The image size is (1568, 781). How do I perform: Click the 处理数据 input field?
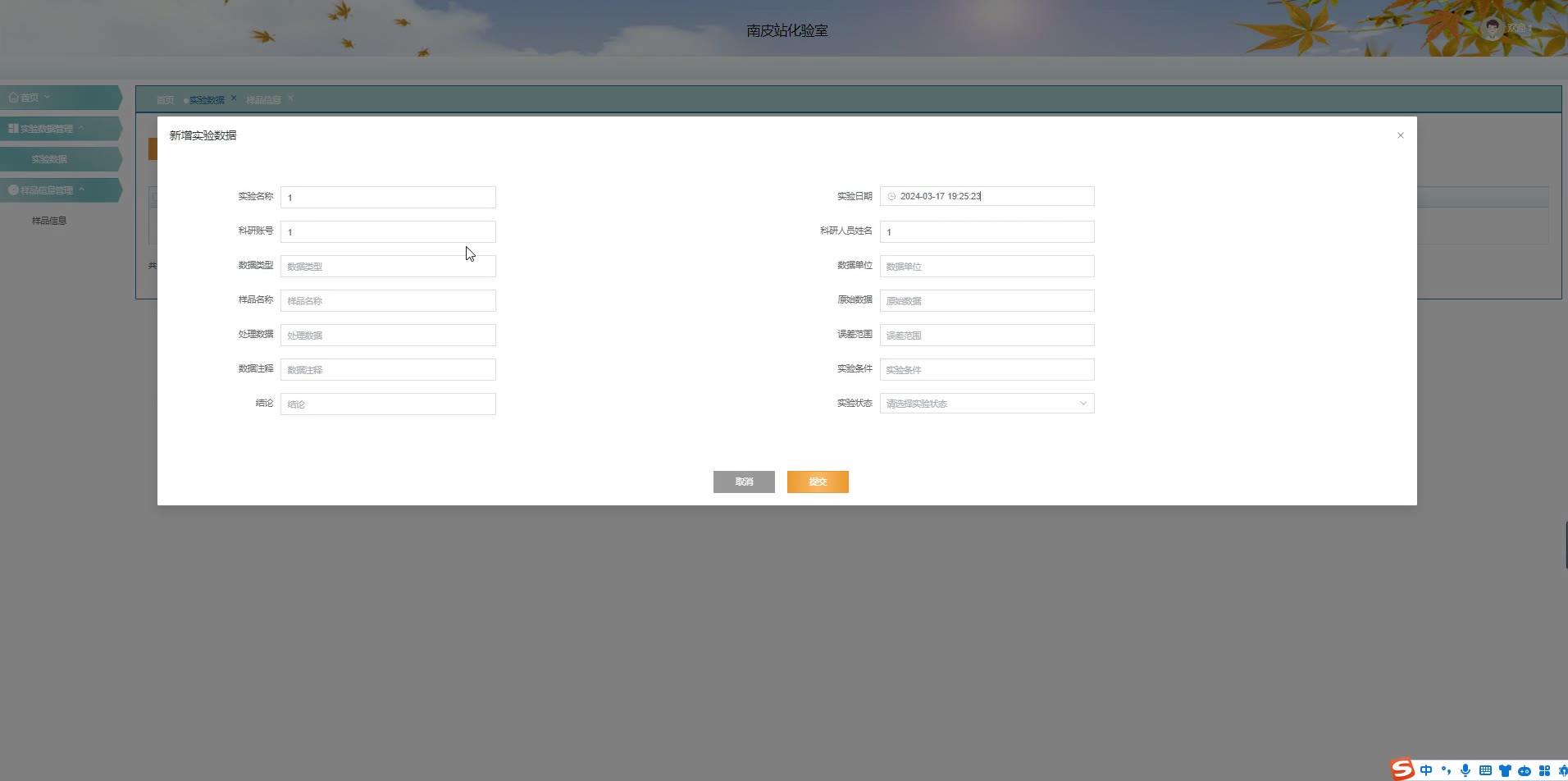[x=388, y=335]
